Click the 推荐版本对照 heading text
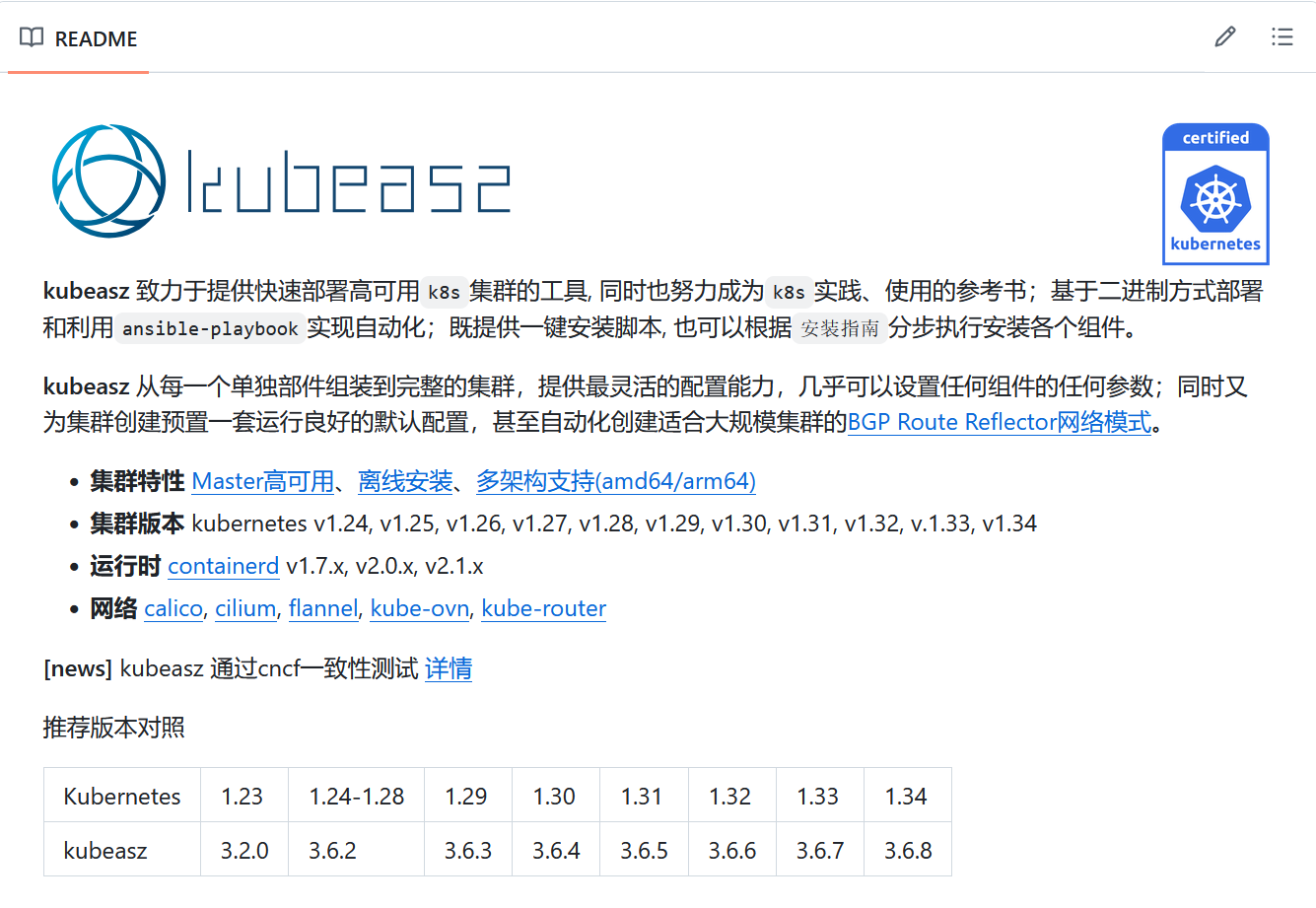Image resolution: width=1316 pixels, height=908 pixels. coord(114,728)
